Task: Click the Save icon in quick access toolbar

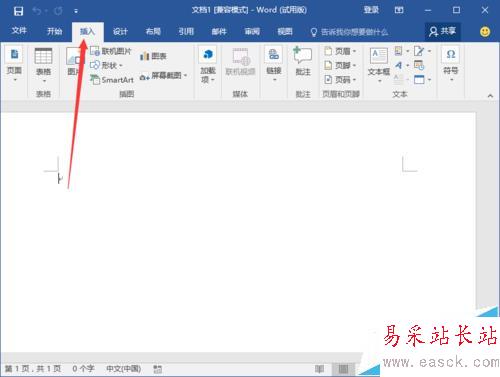Action: pos(18,11)
